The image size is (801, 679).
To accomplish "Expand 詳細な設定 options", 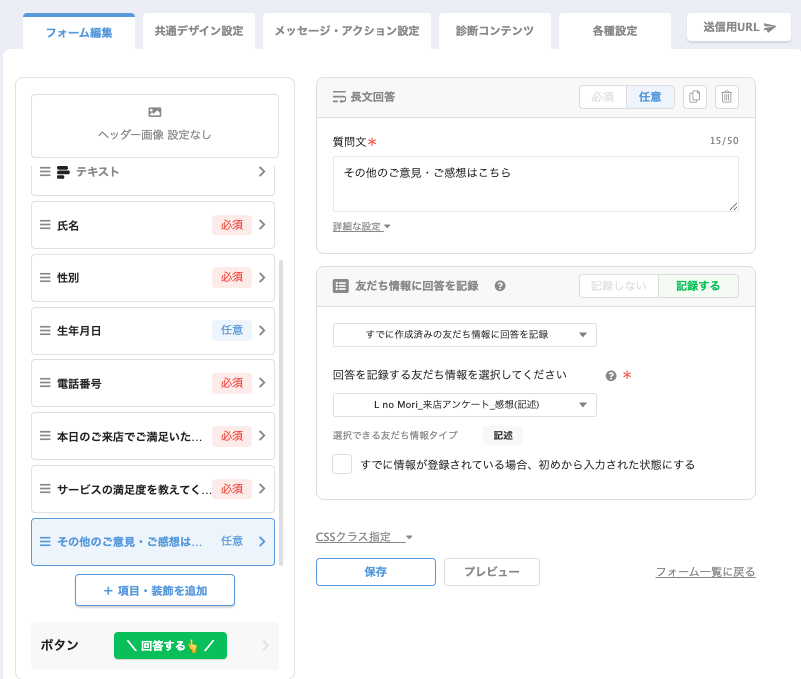I will click(x=361, y=227).
